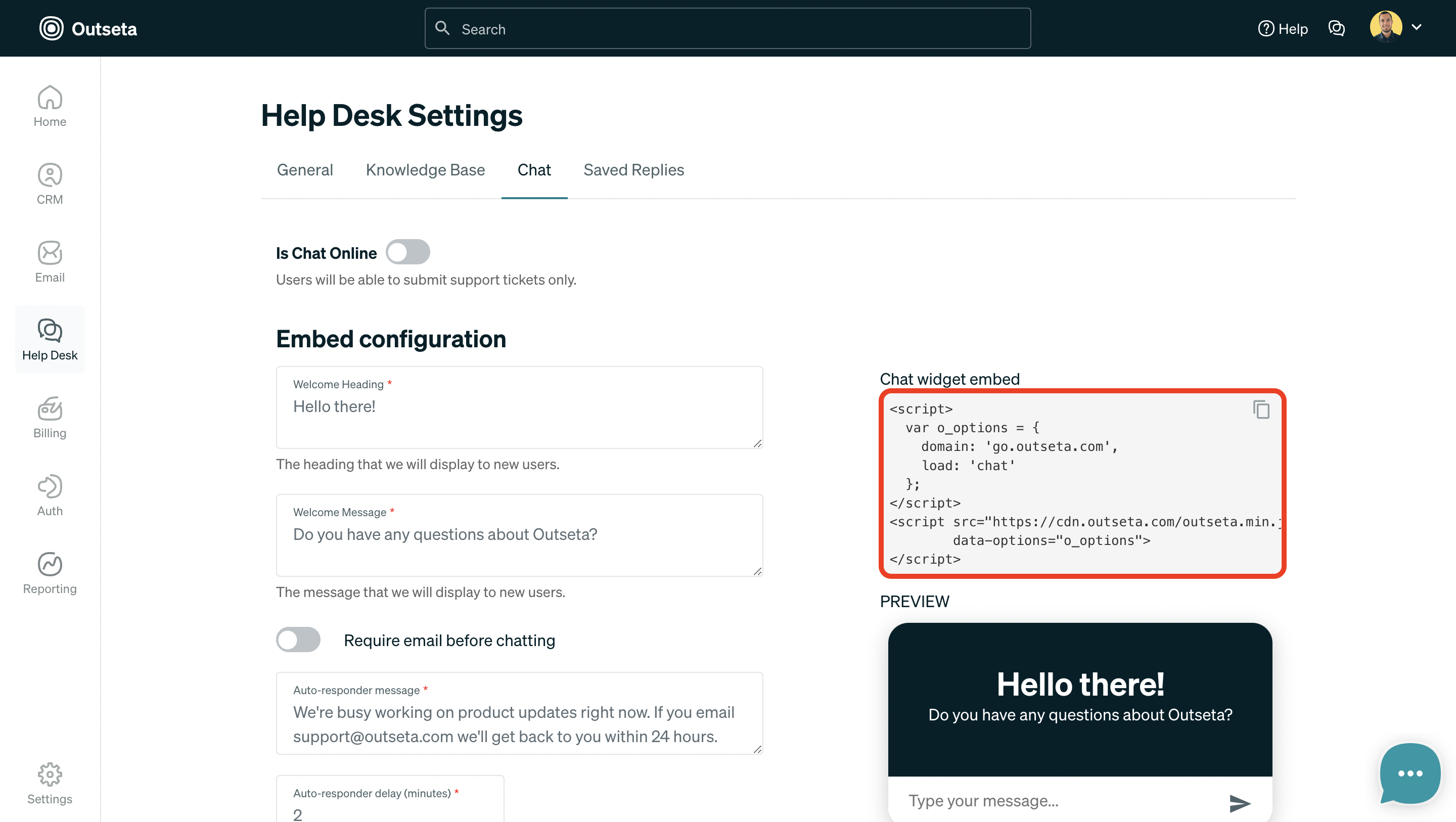Open the Saved Replies tab
The image size is (1456, 822).
pos(633,169)
